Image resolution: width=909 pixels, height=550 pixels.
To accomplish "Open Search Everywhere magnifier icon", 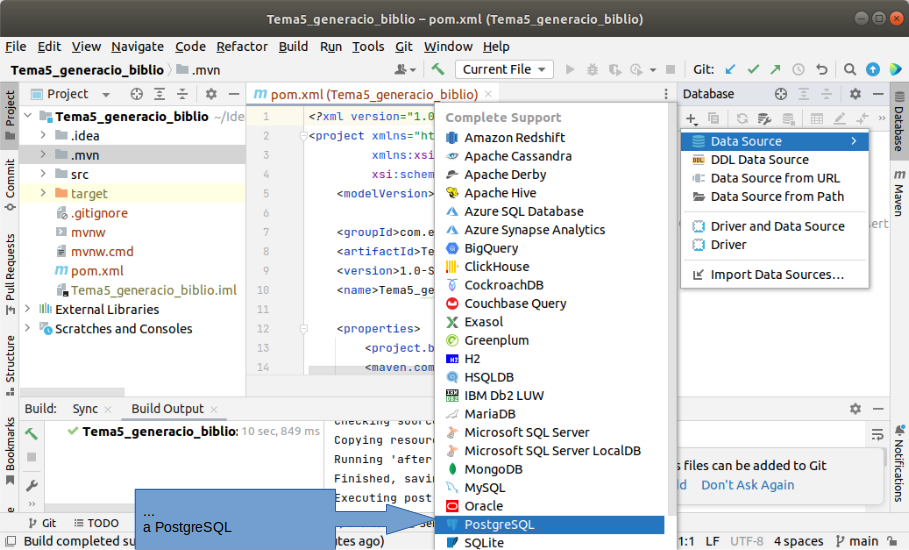I will 850,70.
